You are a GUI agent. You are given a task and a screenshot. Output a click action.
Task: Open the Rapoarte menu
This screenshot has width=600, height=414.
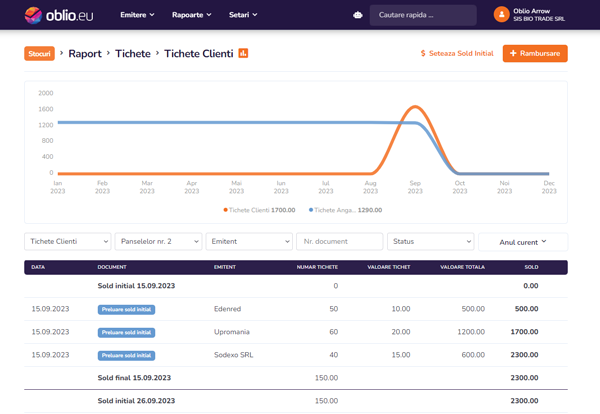pyautogui.click(x=191, y=15)
